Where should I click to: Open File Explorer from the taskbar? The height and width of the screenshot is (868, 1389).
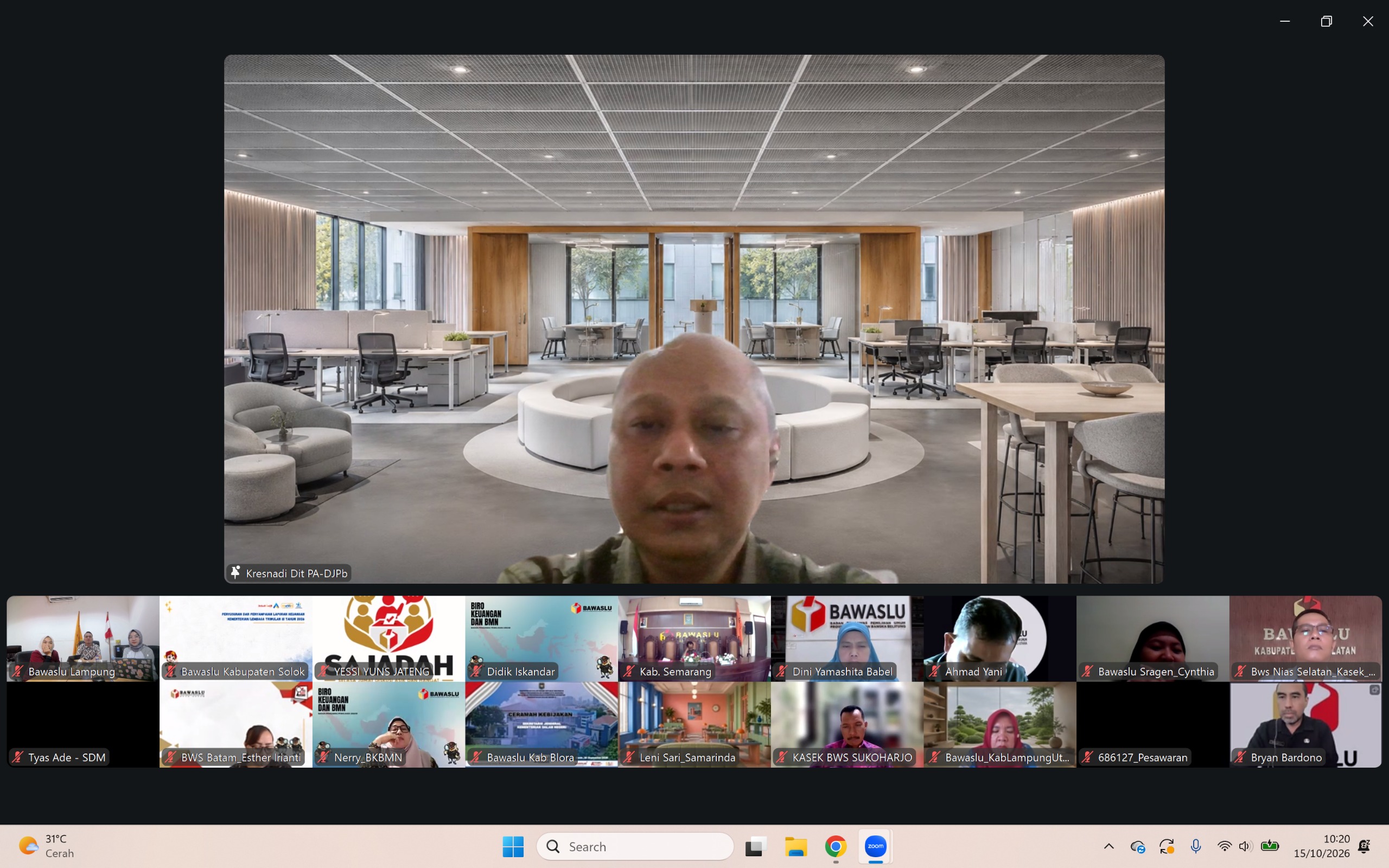796,846
